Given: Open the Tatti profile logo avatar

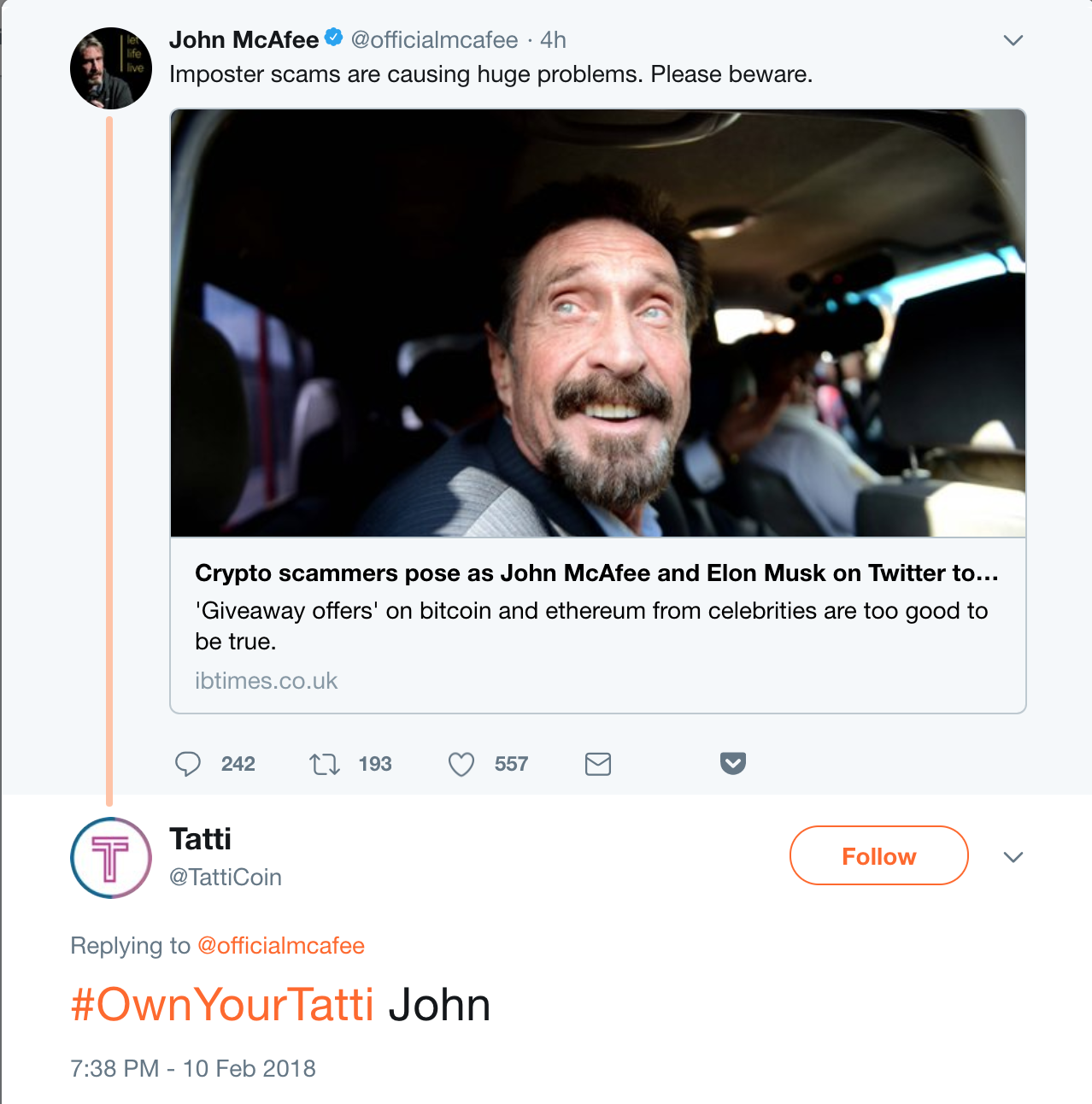Looking at the screenshot, I should [x=111, y=858].
